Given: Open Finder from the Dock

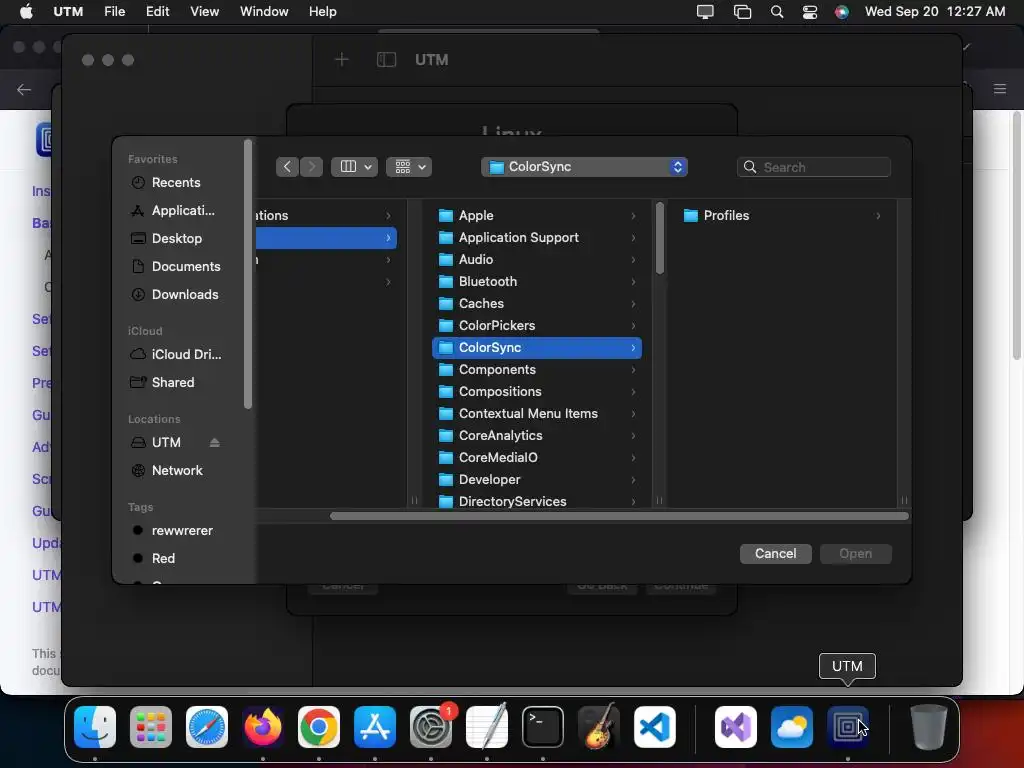Looking at the screenshot, I should [95, 727].
